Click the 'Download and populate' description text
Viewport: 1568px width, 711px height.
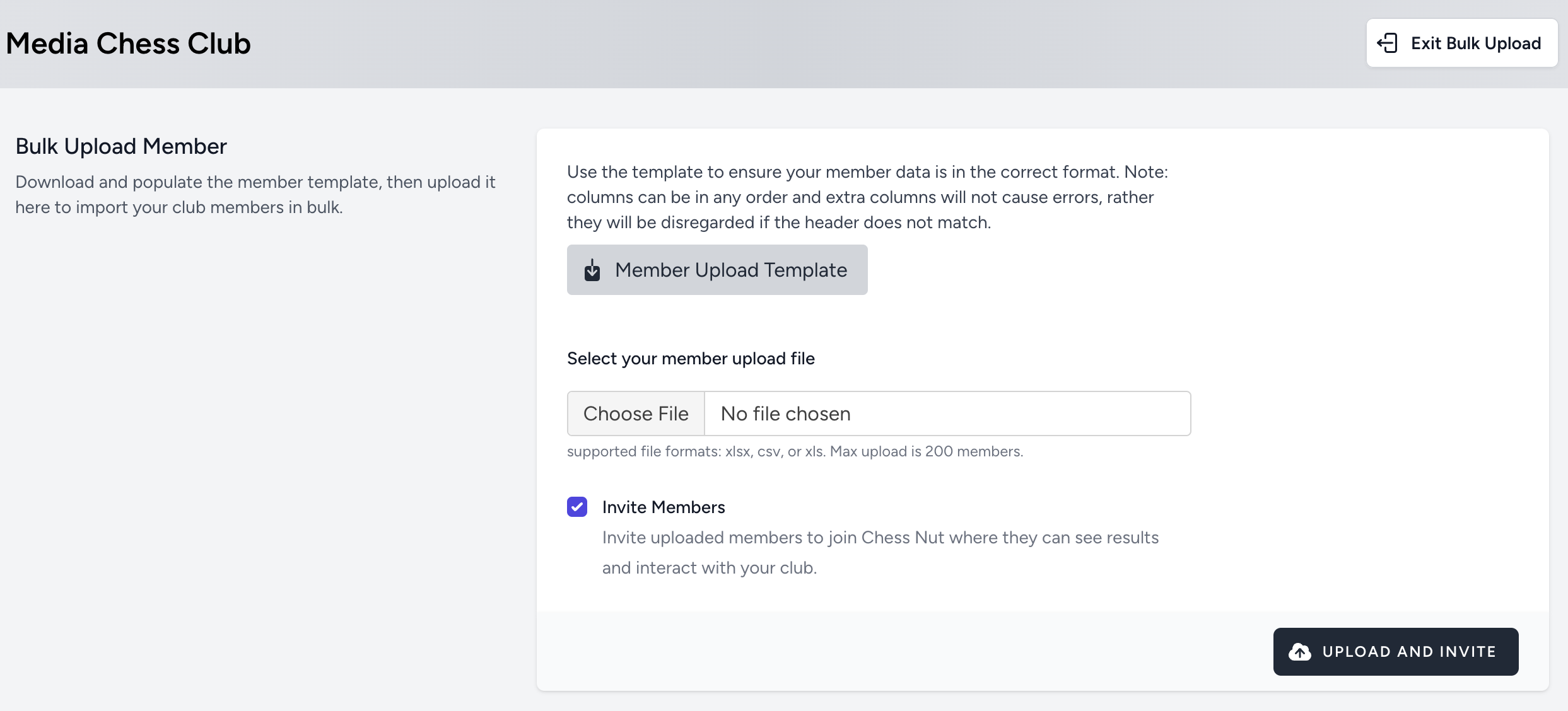tap(255, 194)
